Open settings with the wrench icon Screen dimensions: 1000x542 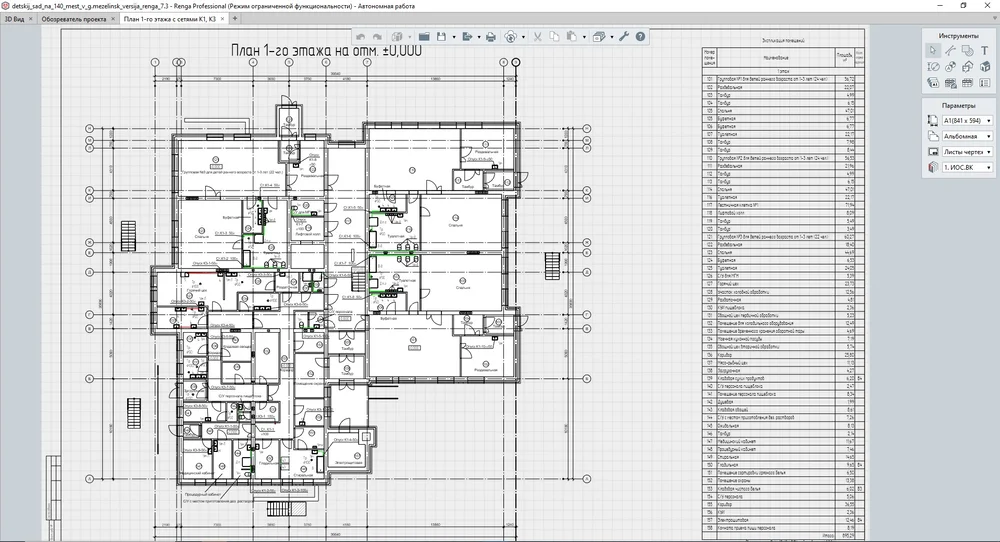coord(624,37)
